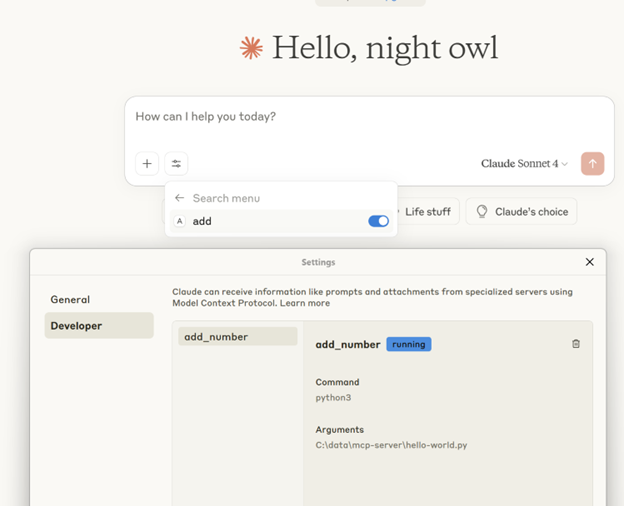Click lightbulb icon on Claude's choice chip
This screenshot has width=624, height=506.
click(482, 211)
